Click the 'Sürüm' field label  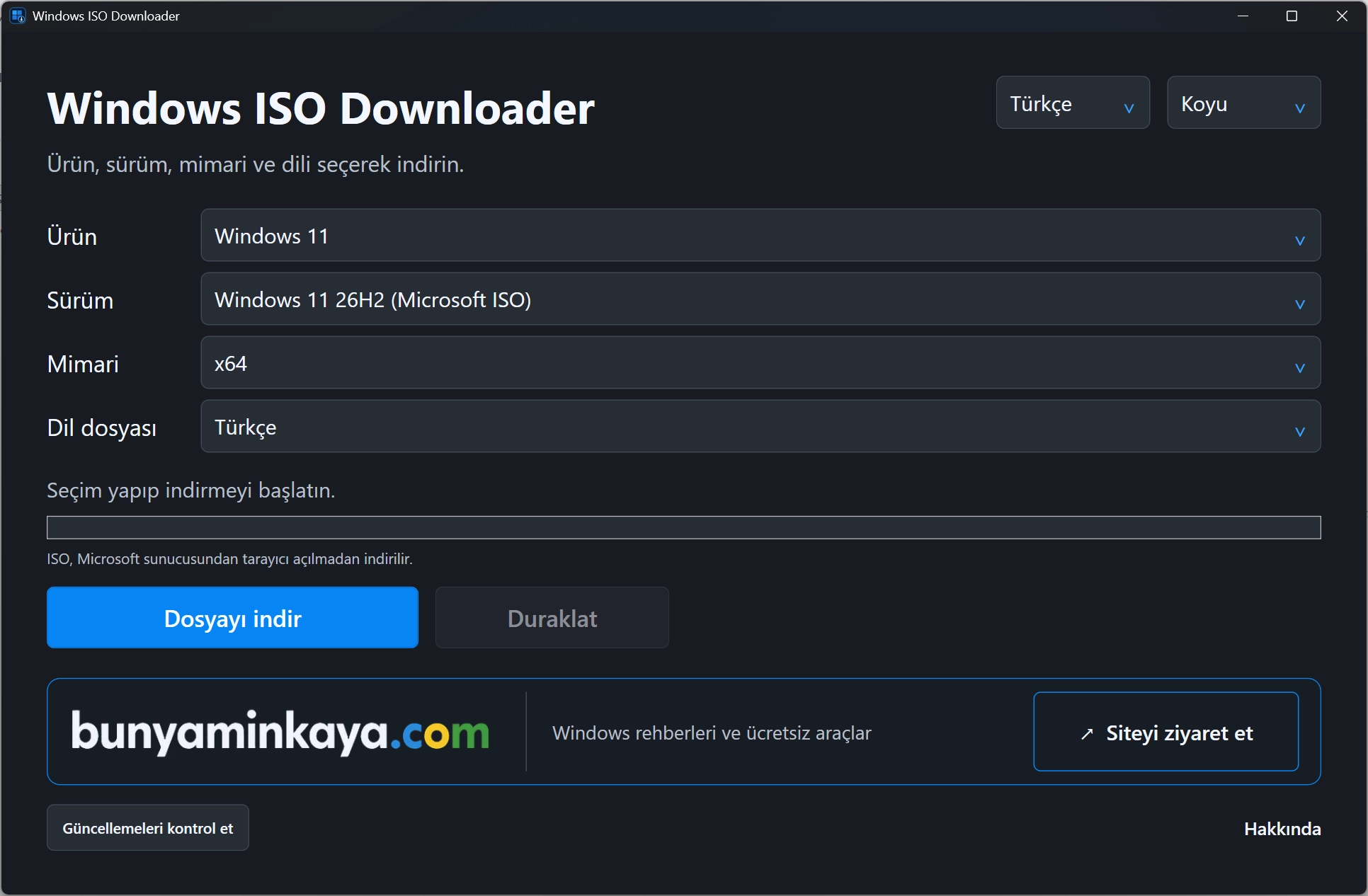tap(80, 300)
